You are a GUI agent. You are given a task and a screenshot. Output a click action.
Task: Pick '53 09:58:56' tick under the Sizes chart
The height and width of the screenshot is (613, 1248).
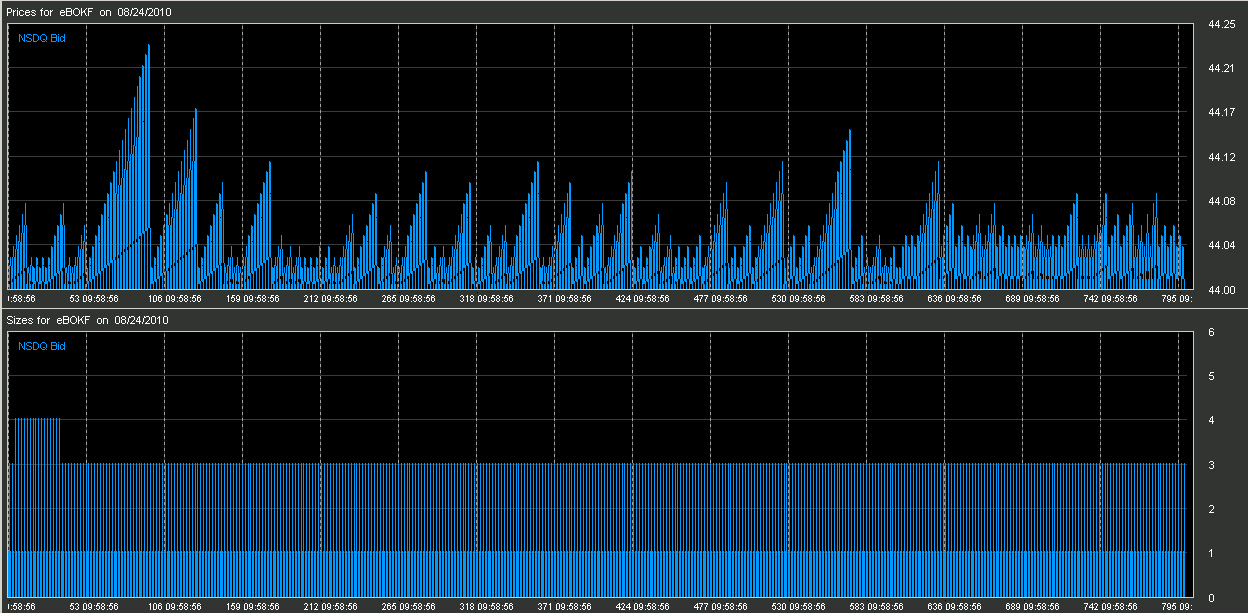94,606
